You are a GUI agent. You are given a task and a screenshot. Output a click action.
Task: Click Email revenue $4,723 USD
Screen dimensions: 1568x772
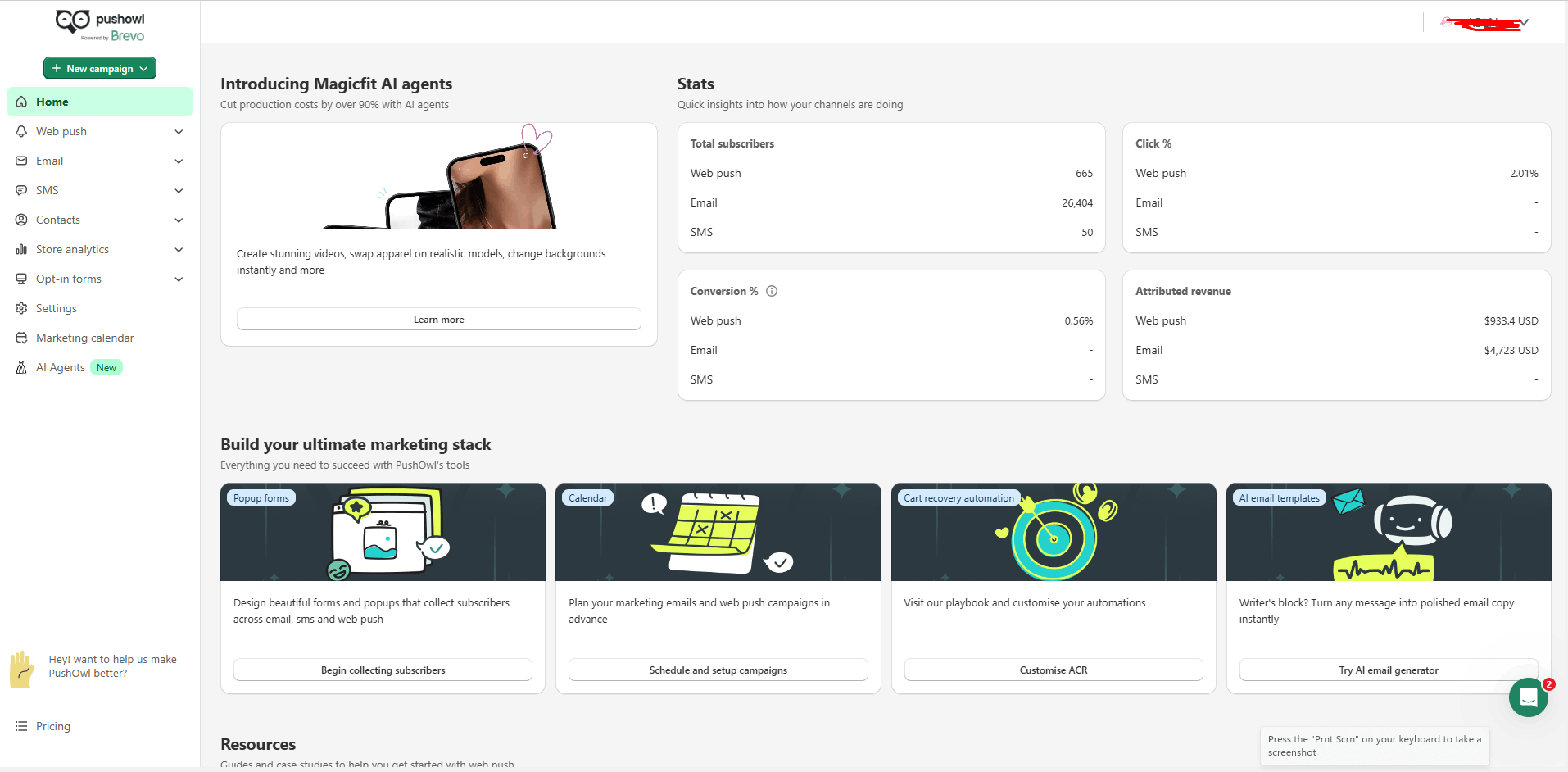(1511, 351)
